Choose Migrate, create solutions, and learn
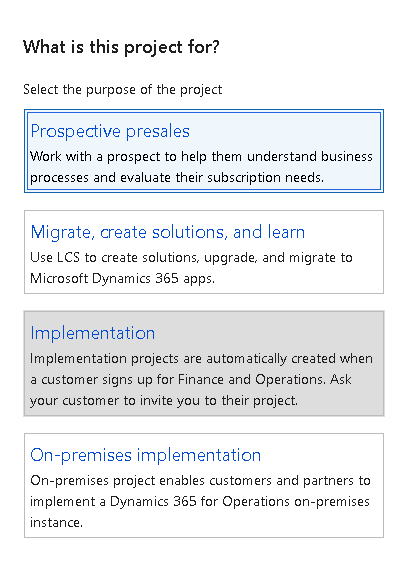This screenshot has width=404, height=561. [204, 252]
